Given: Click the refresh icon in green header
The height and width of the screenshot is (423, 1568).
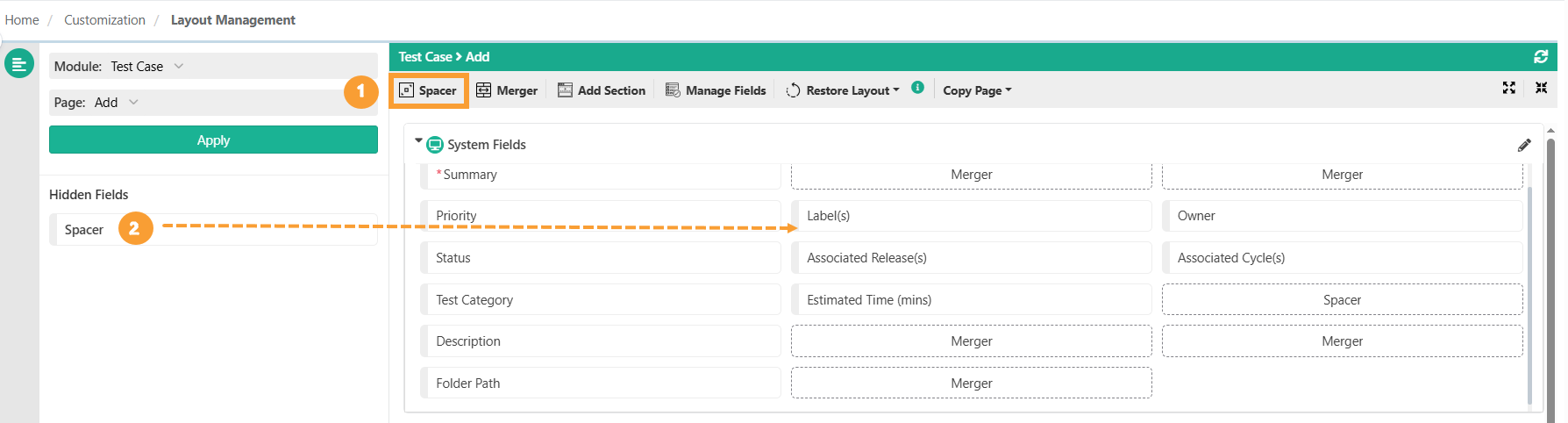Looking at the screenshot, I should pyautogui.click(x=1541, y=57).
